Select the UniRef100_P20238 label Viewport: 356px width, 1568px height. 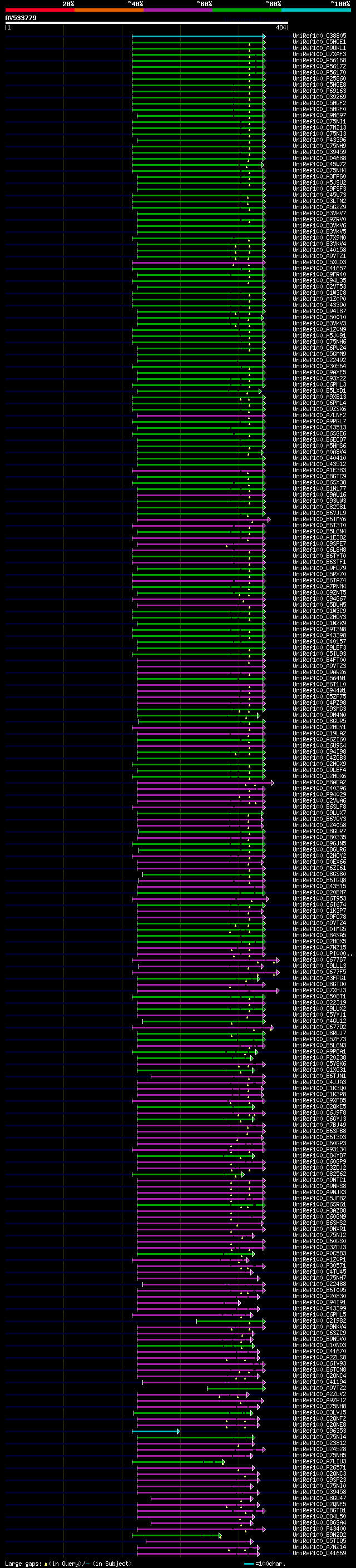pos(319,1057)
